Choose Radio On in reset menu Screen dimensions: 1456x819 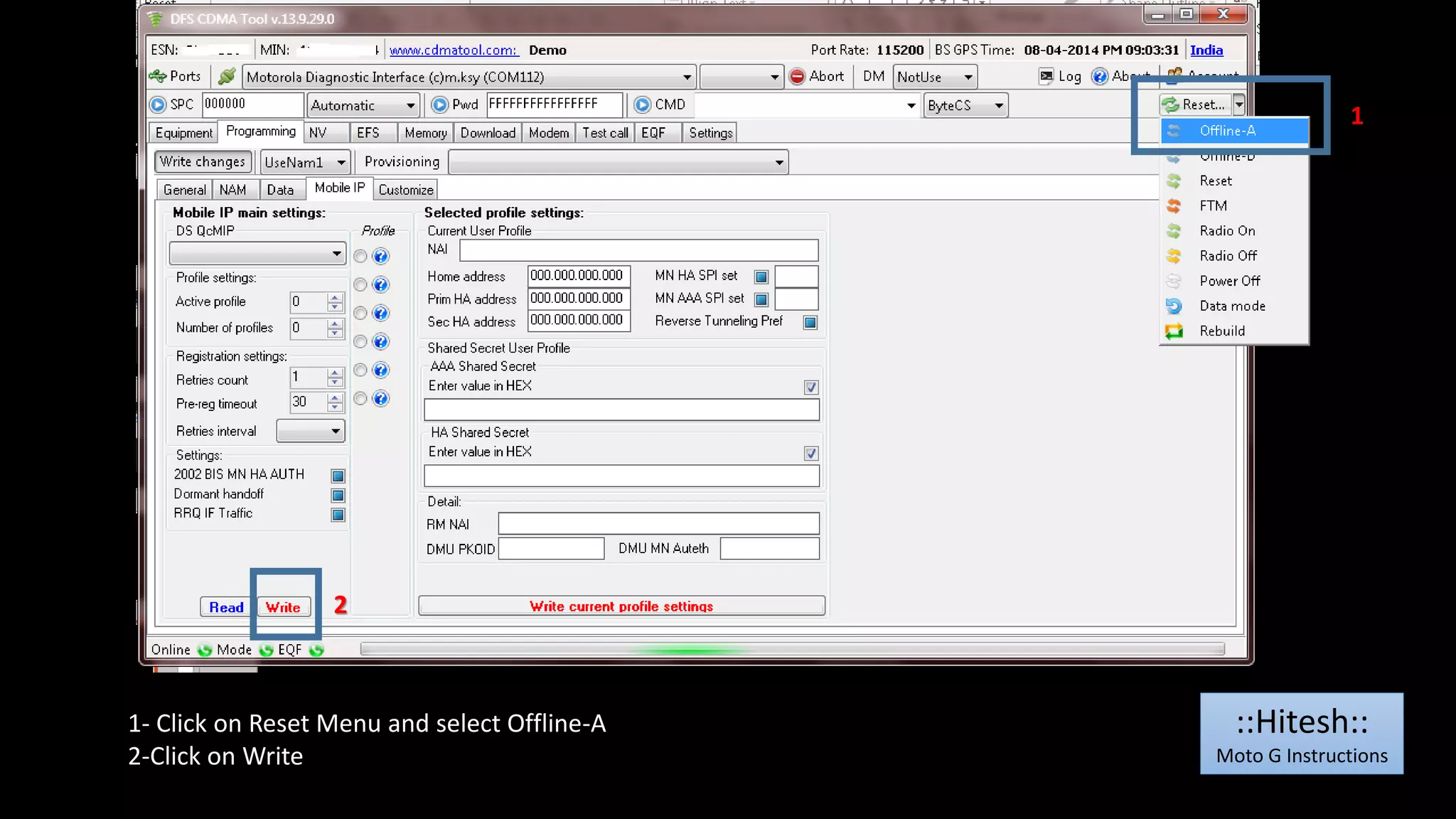[x=1234, y=230]
